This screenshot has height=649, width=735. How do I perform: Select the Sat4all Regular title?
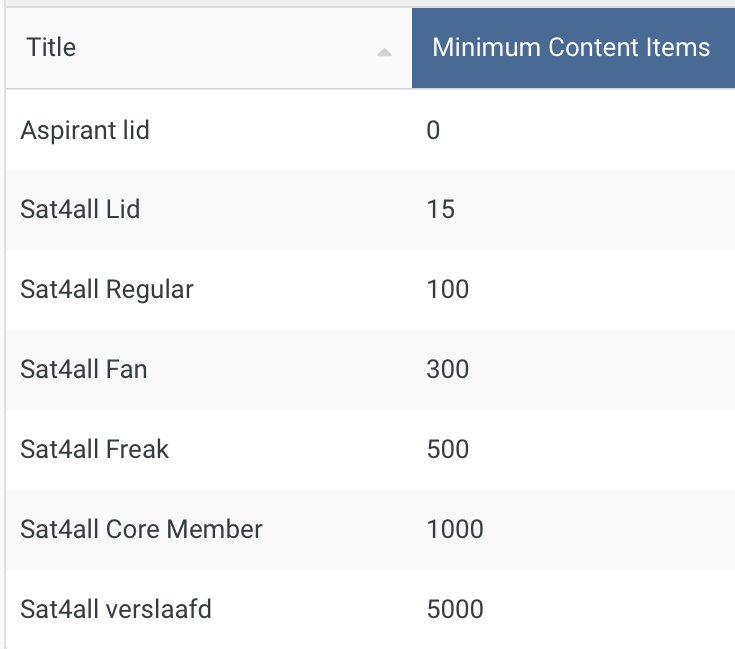pos(107,290)
